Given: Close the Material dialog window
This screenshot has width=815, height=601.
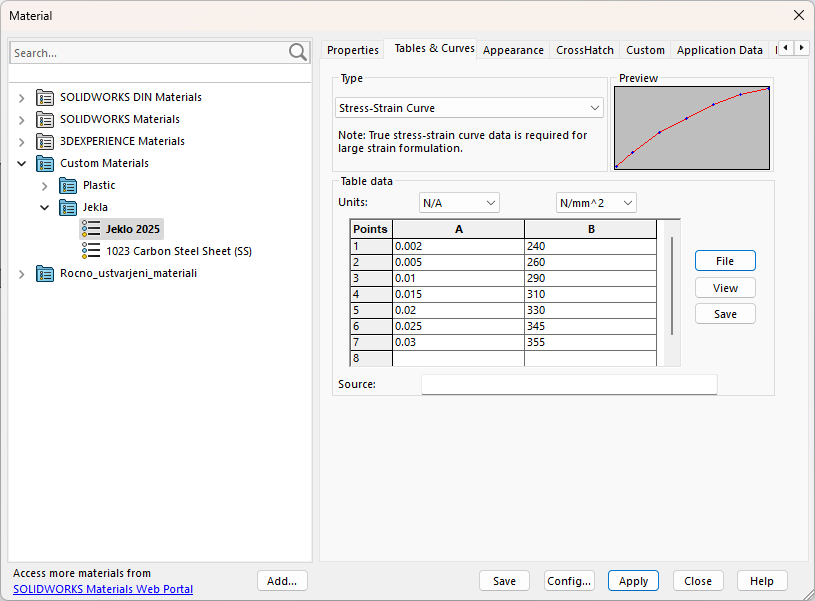Looking at the screenshot, I should click(x=799, y=15).
